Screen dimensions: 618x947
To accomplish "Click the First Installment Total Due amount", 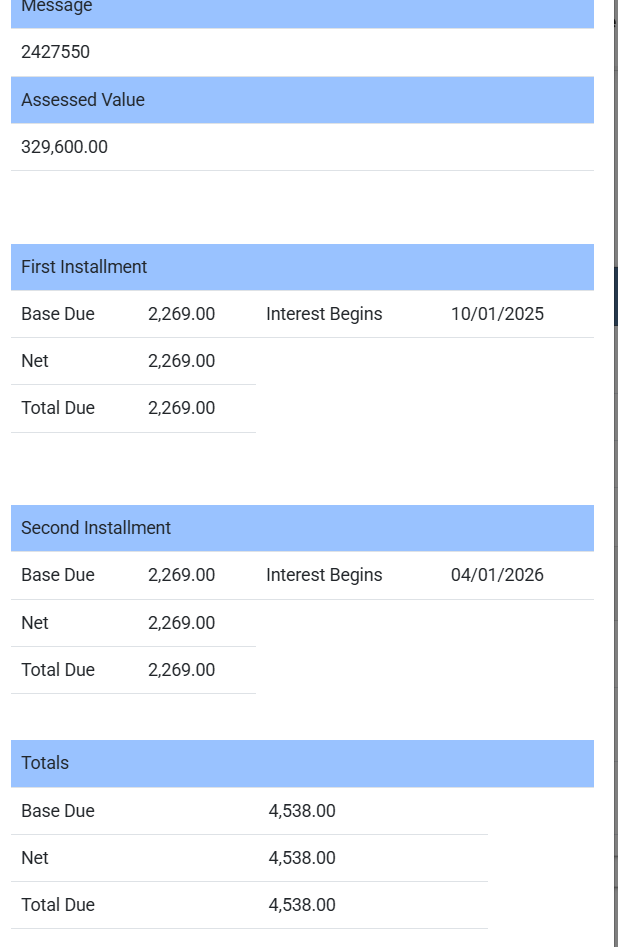I will 181,408.
